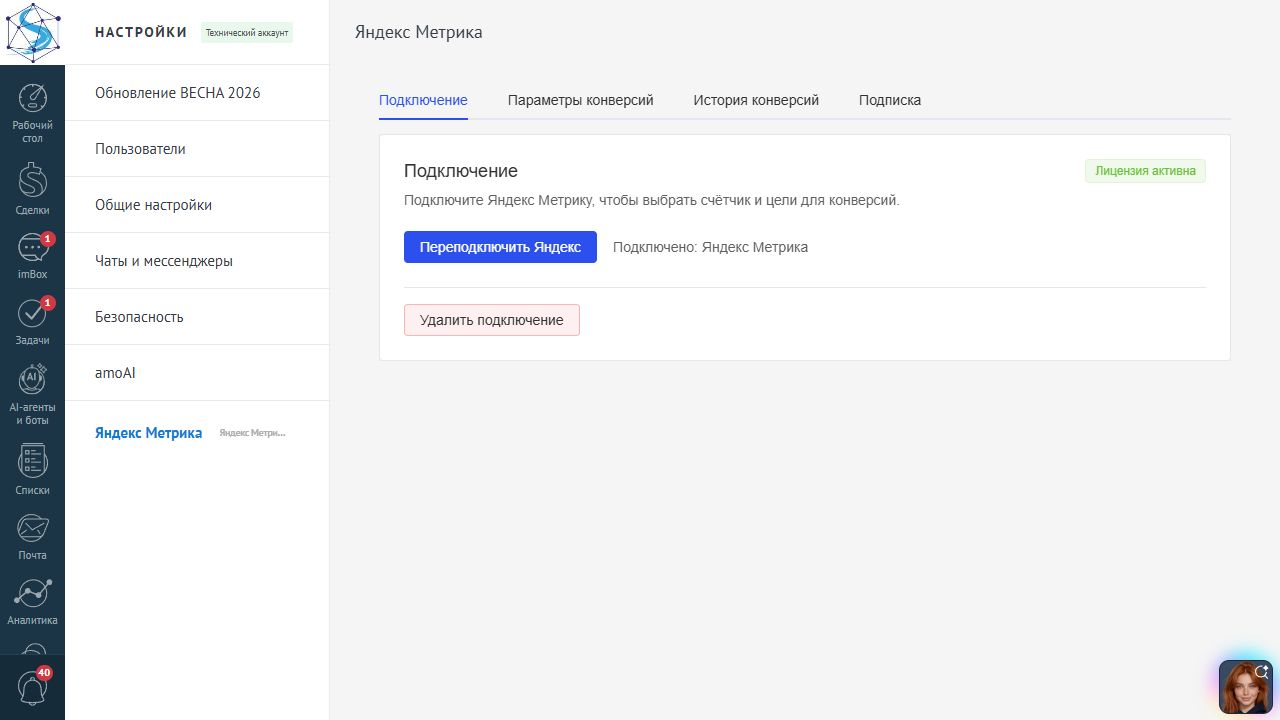The height and width of the screenshot is (720, 1280).
Task: Click the Лицензия активна status badge
Action: coord(1145,171)
